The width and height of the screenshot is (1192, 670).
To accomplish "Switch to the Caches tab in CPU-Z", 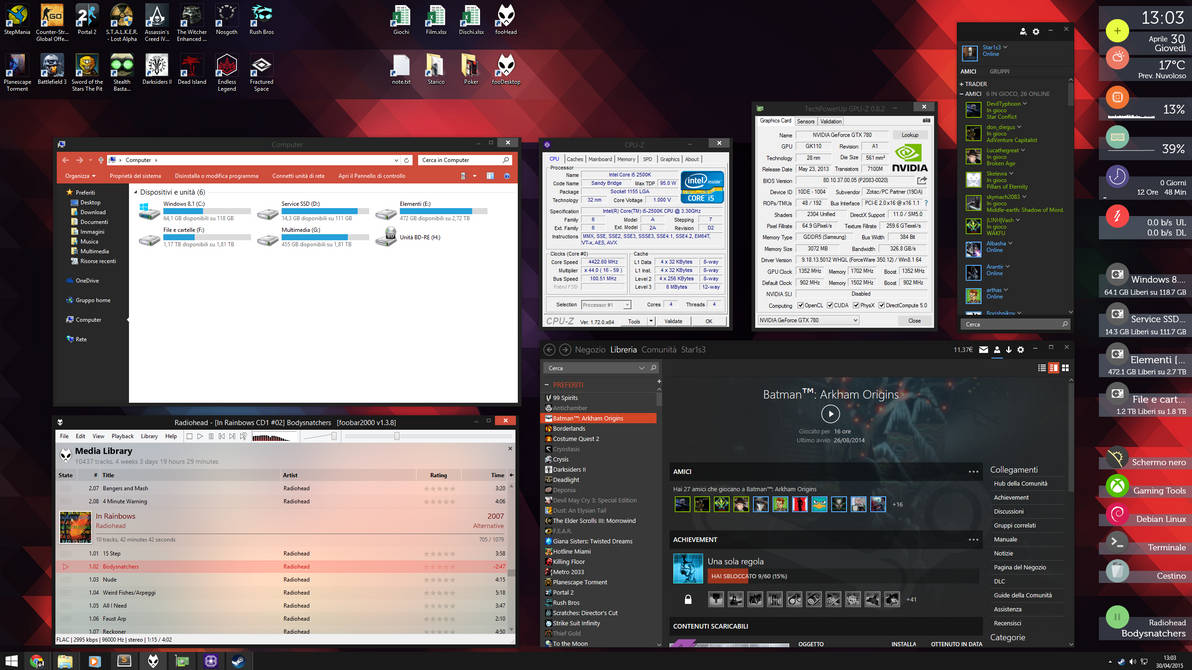I will [576, 158].
